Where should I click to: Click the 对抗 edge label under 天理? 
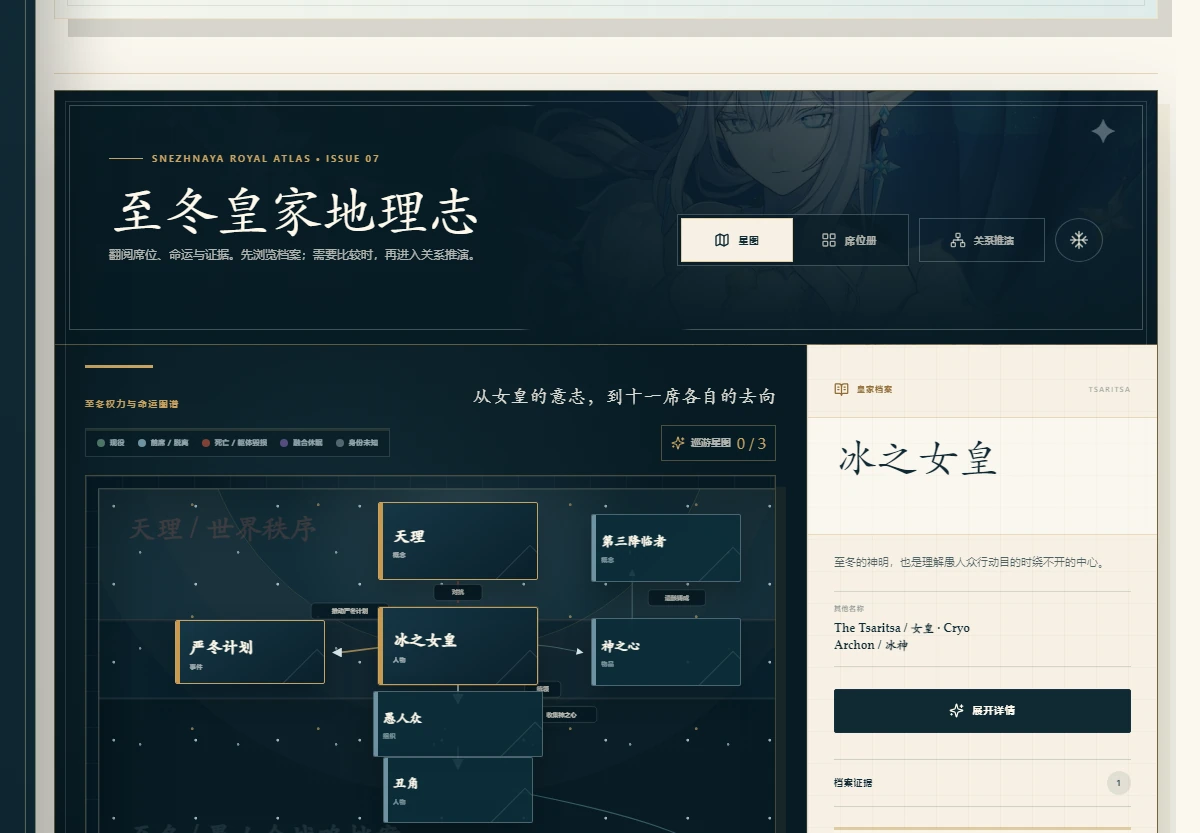[x=458, y=592]
